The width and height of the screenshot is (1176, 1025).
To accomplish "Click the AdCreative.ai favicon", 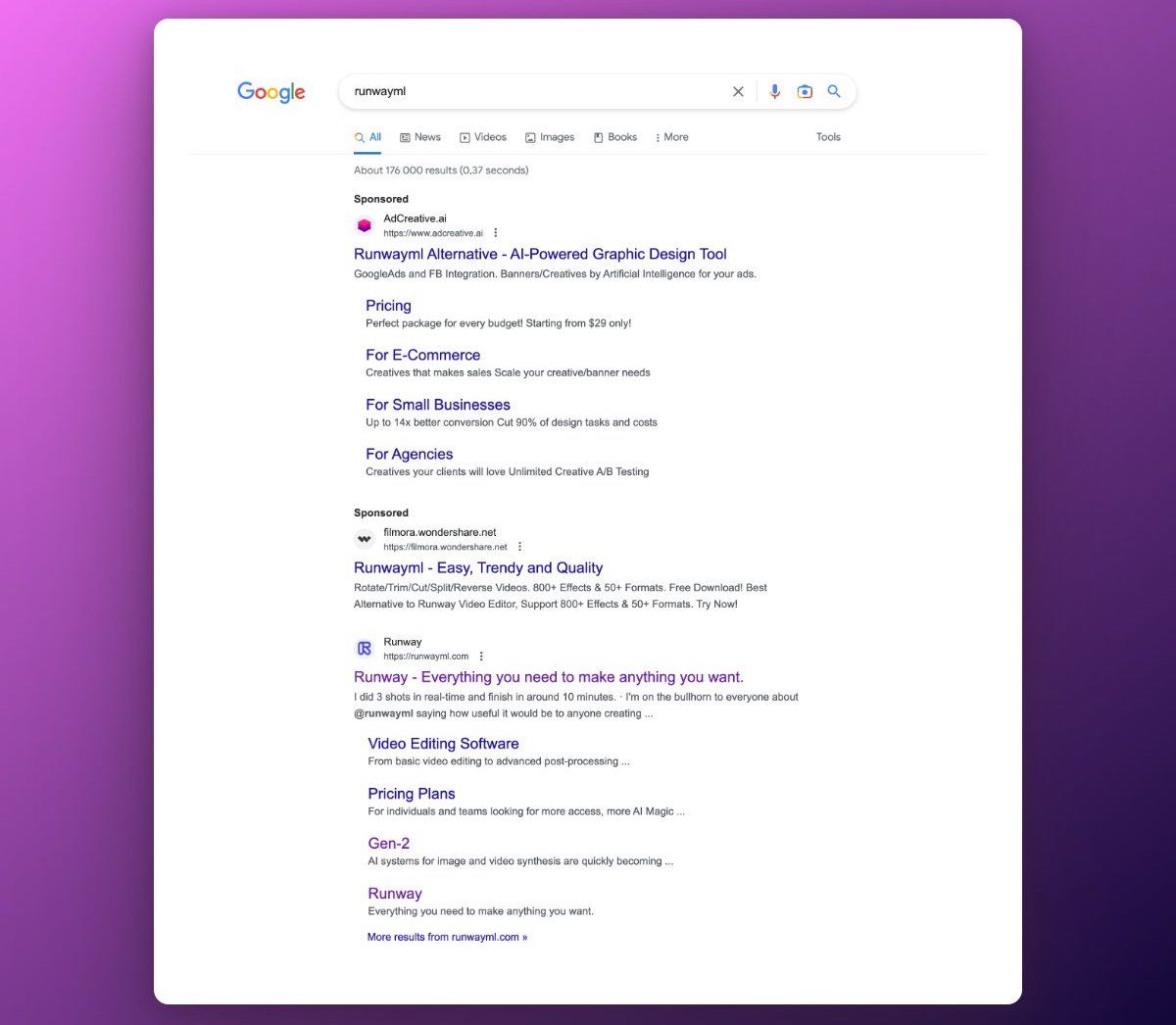I will (365, 225).
